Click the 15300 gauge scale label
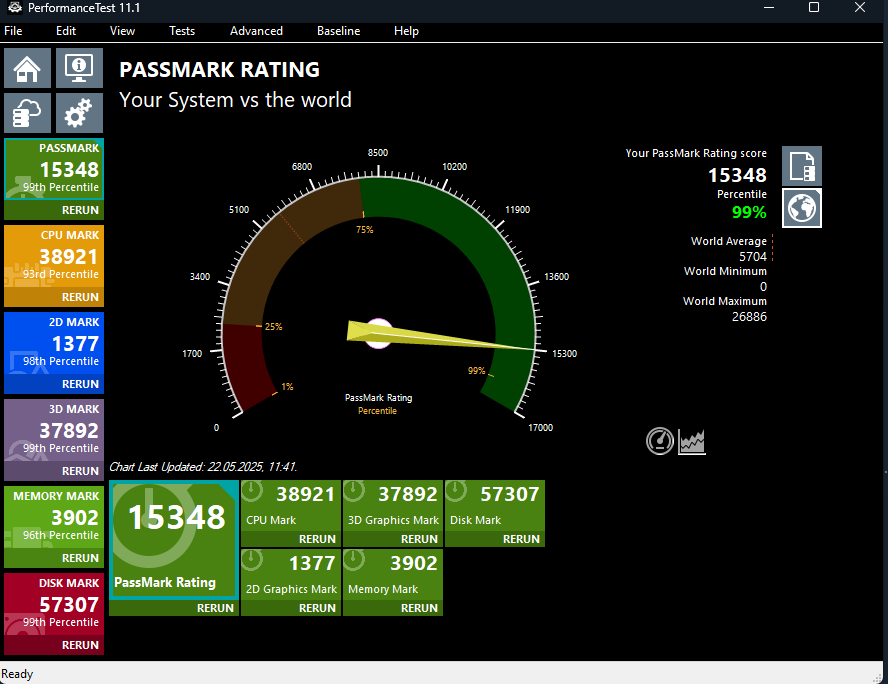Viewport: 888px width, 684px height. click(x=564, y=353)
